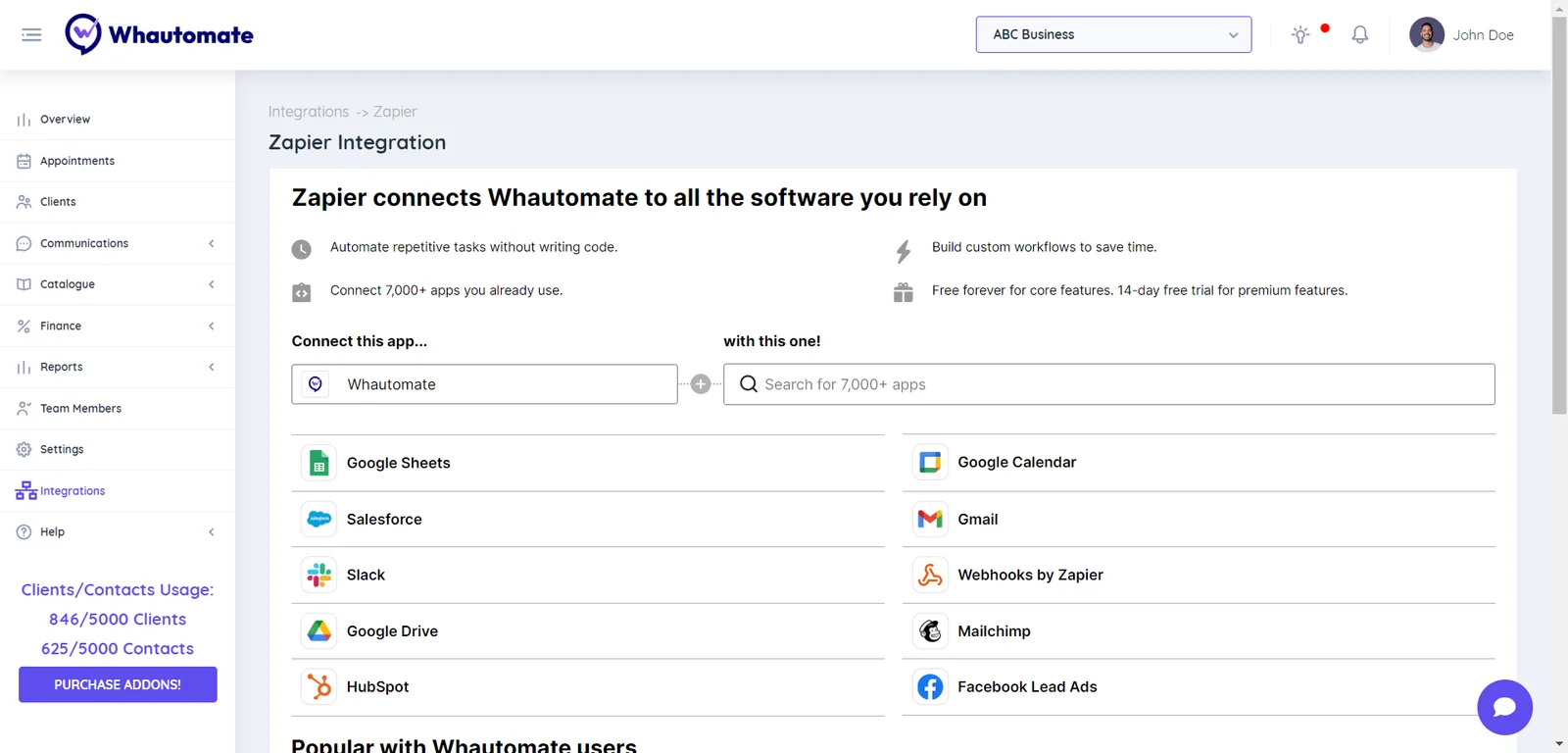Screen dimensions: 1568x753
Task: Expand the Help sidebar menu
Action: [x=118, y=531]
